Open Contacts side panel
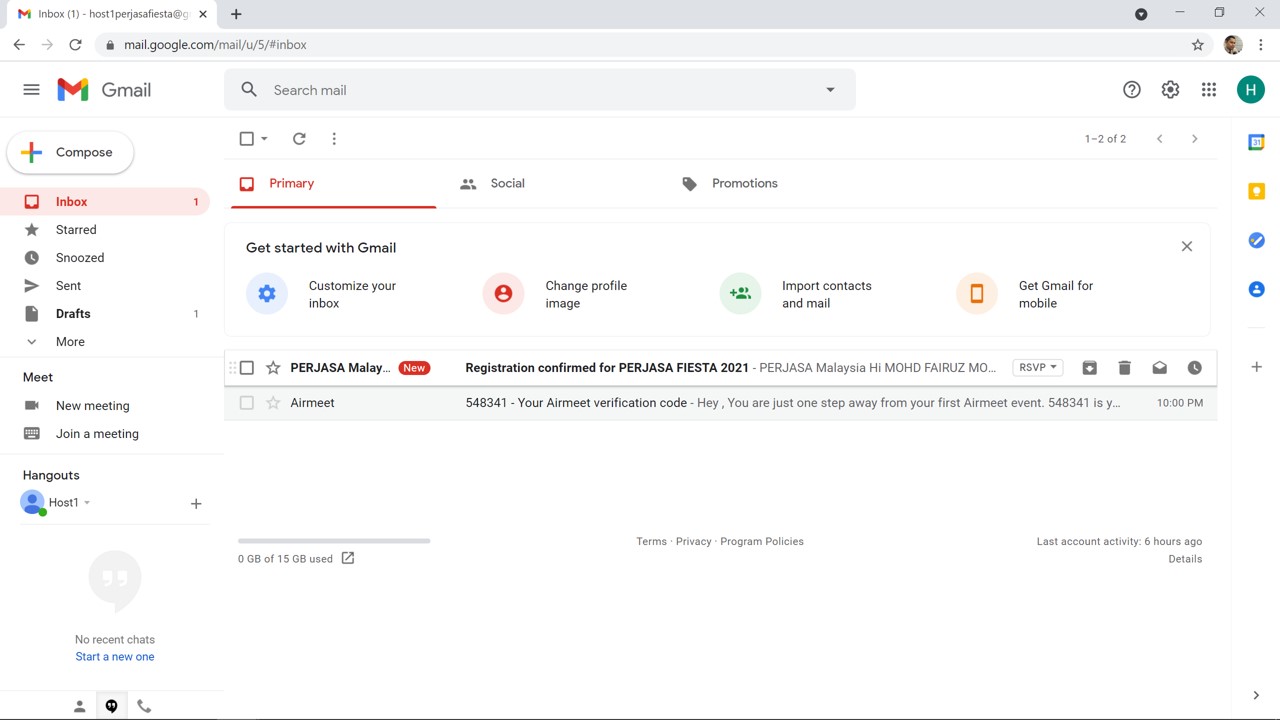This screenshot has height=720, width=1280. [x=1257, y=289]
